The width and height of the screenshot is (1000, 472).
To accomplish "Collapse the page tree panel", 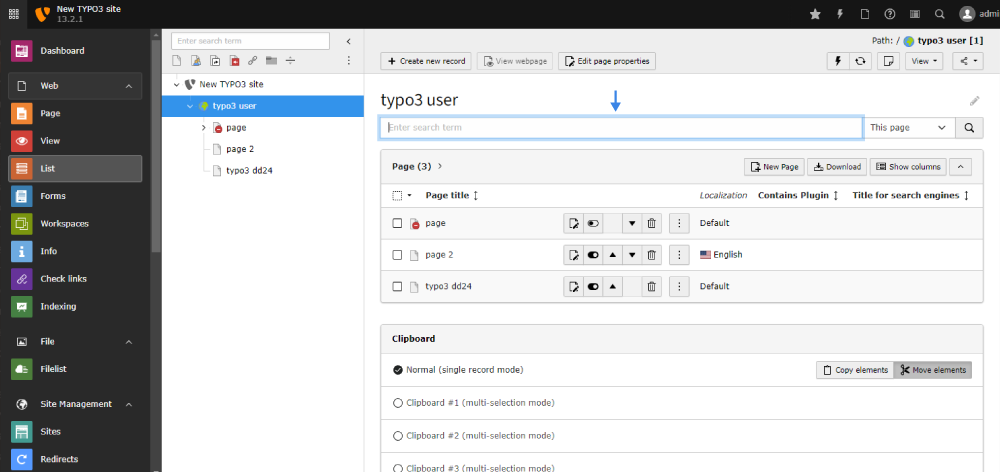I will pos(348,41).
